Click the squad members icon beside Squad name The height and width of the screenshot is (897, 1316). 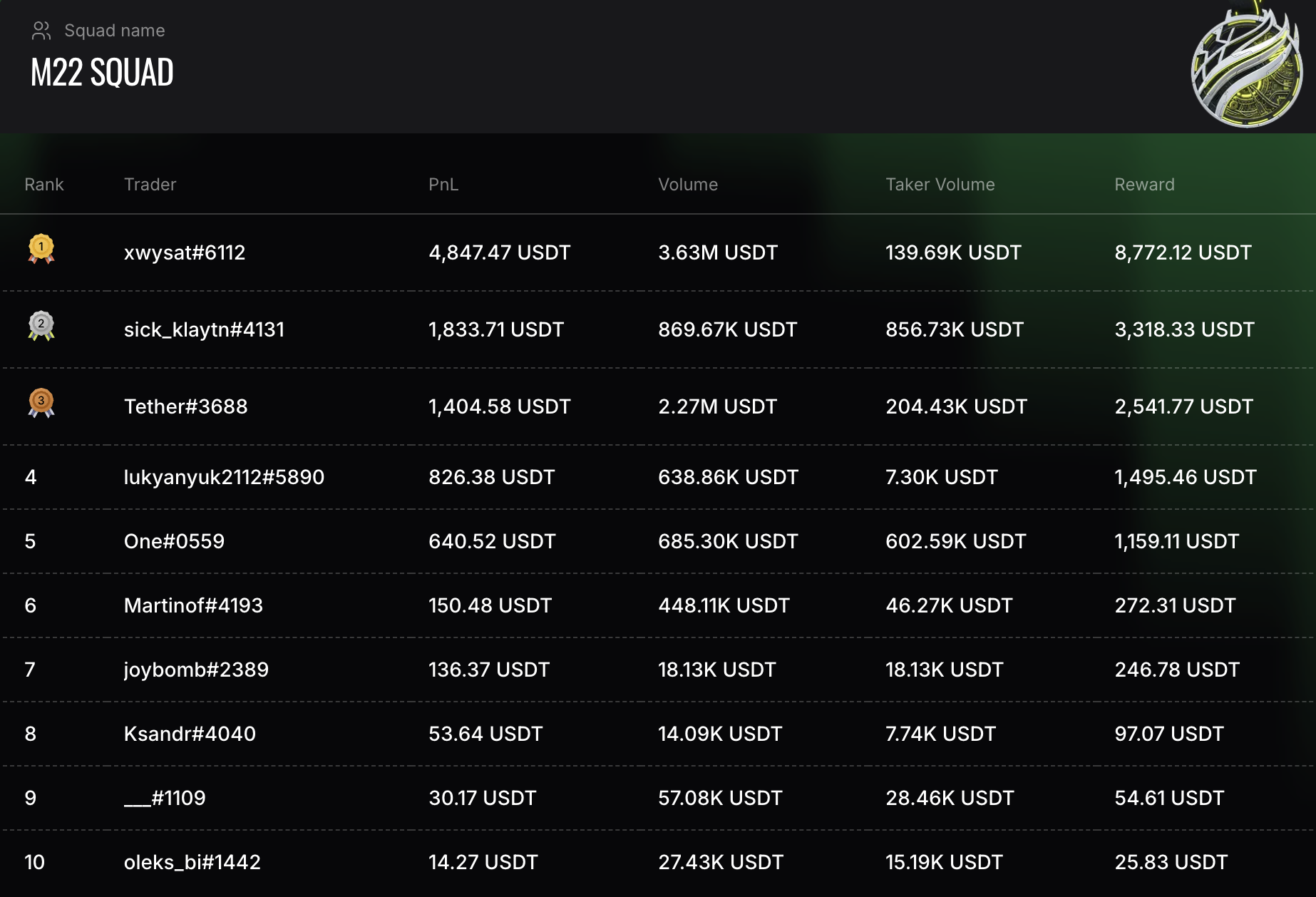(41, 31)
